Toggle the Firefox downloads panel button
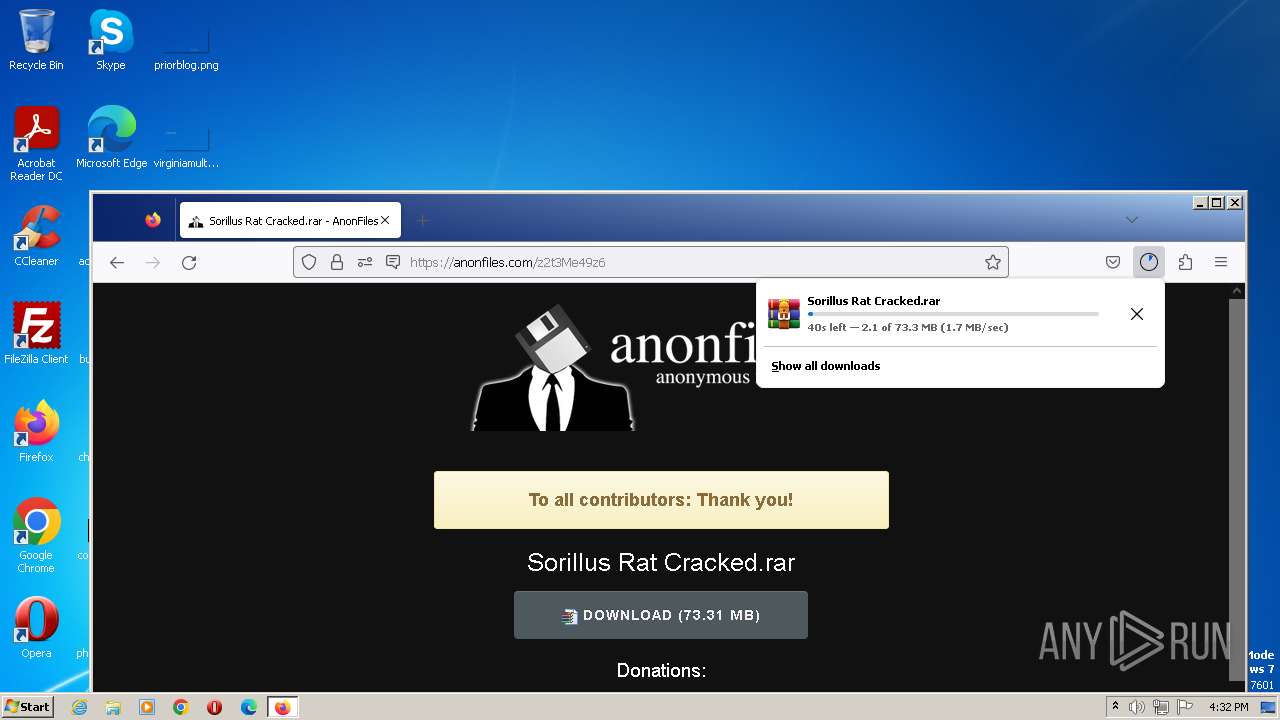Viewport: 1280px width, 720px height. (x=1149, y=262)
